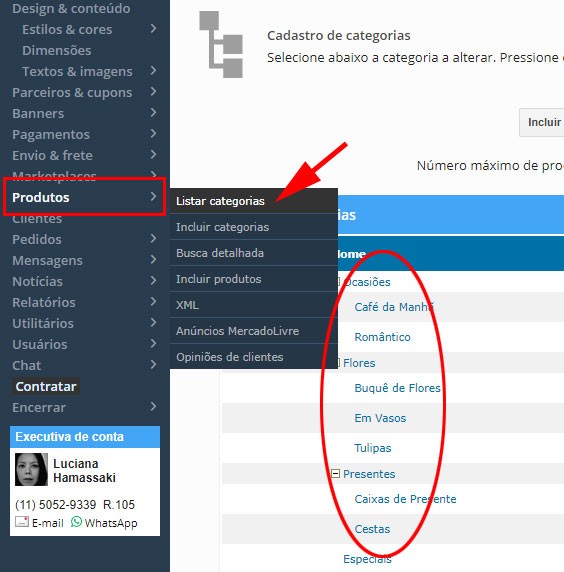
Task: Open the Cestas category link
Action: [x=372, y=529]
